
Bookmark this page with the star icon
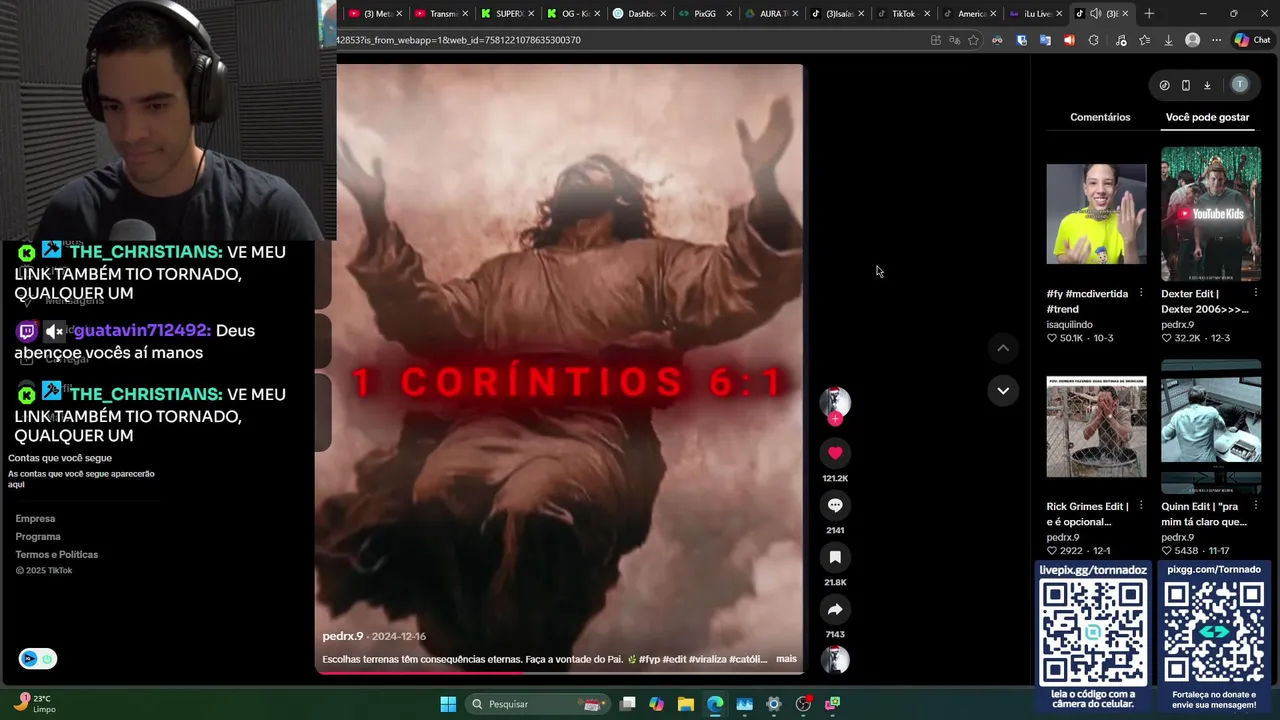pyautogui.click(x=974, y=40)
